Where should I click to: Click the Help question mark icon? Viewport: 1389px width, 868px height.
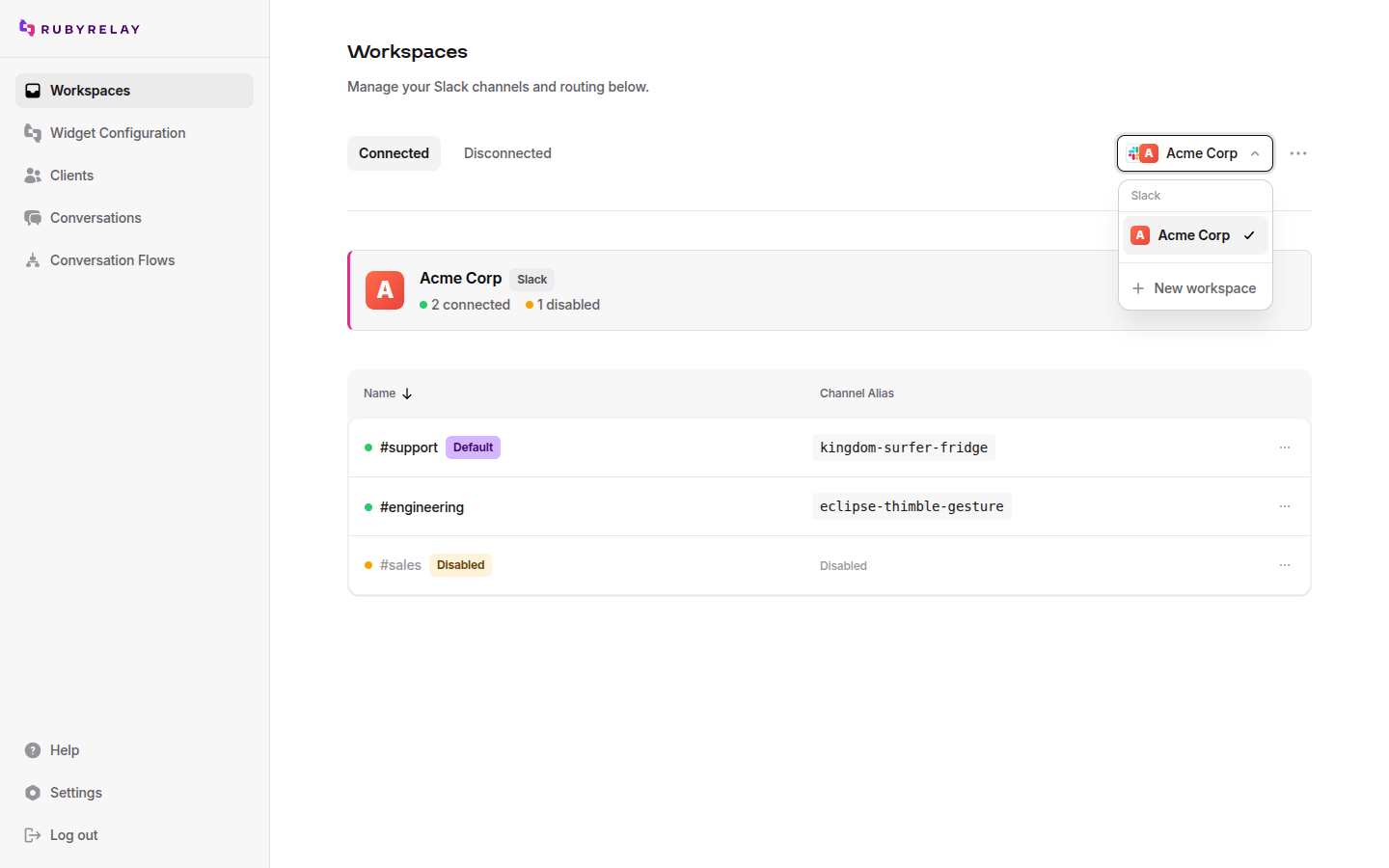coord(33,750)
